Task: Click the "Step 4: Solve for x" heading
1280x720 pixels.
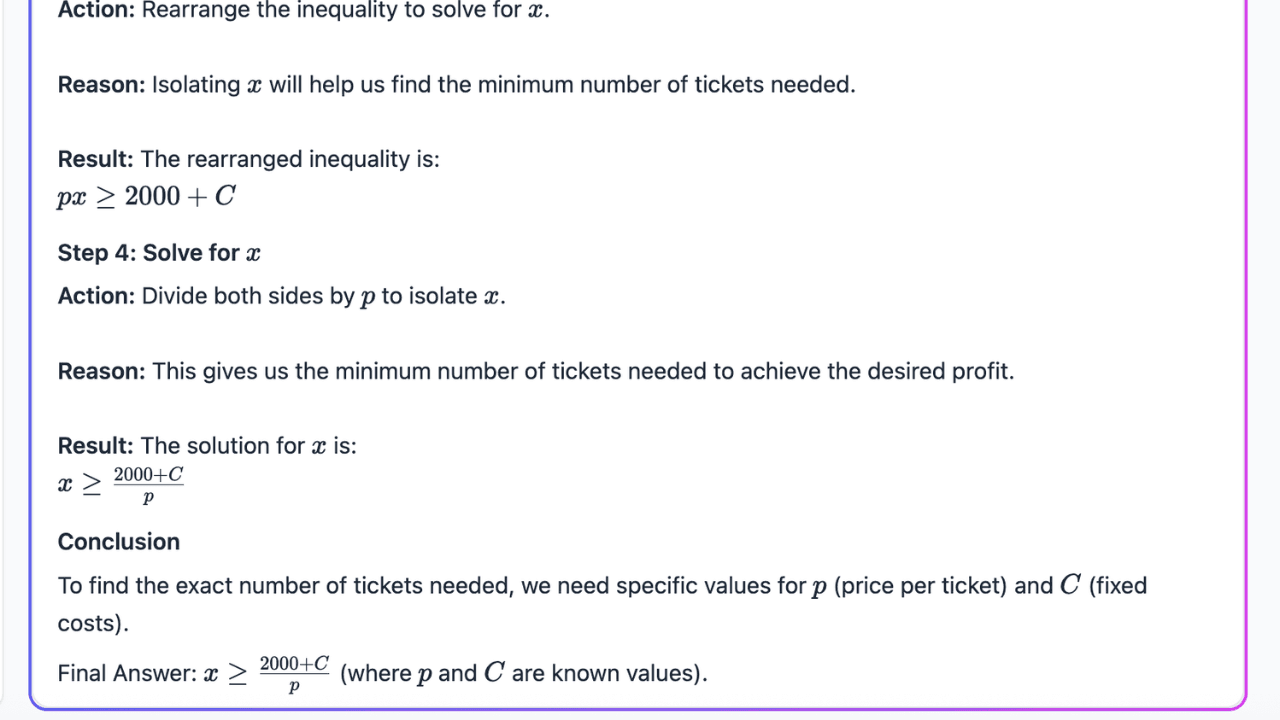Action: (159, 253)
